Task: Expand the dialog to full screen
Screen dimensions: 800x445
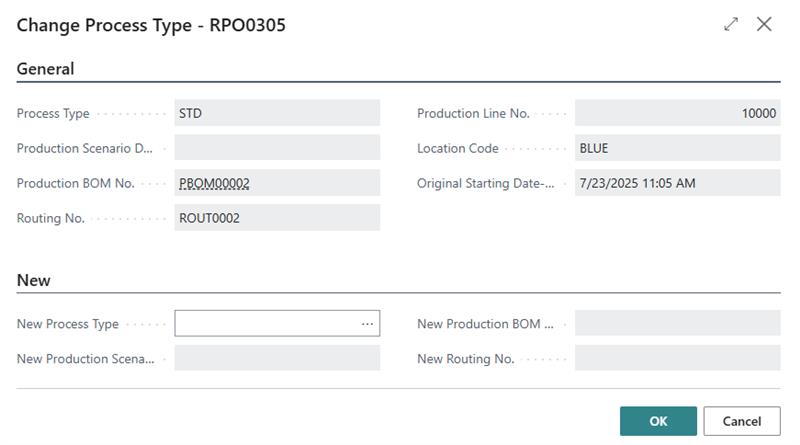Action: 731,24
